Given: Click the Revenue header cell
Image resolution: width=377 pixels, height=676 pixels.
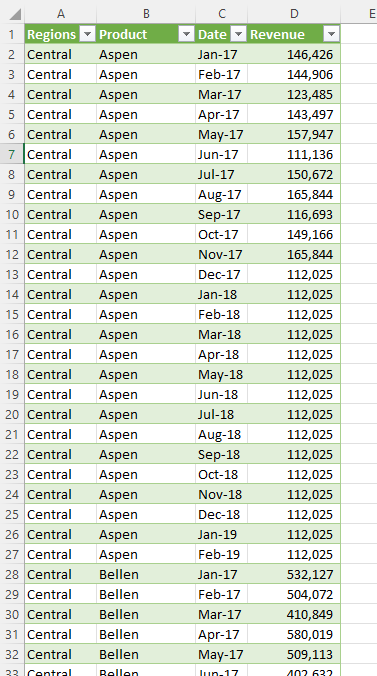Looking at the screenshot, I should pos(294,34).
